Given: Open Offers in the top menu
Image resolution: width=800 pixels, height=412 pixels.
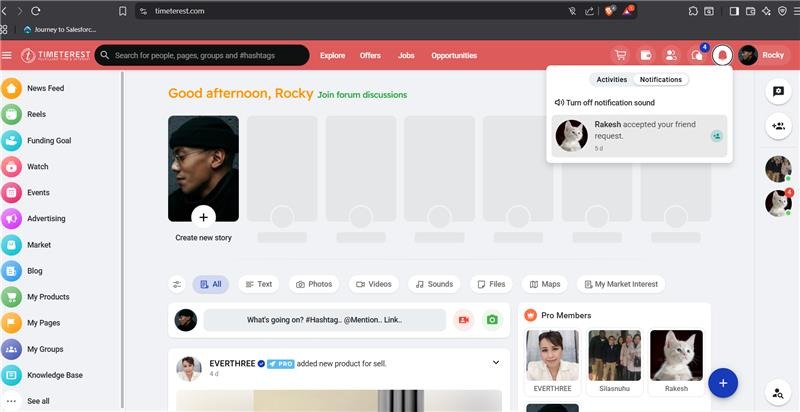Looking at the screenshot, I should 370,56.
